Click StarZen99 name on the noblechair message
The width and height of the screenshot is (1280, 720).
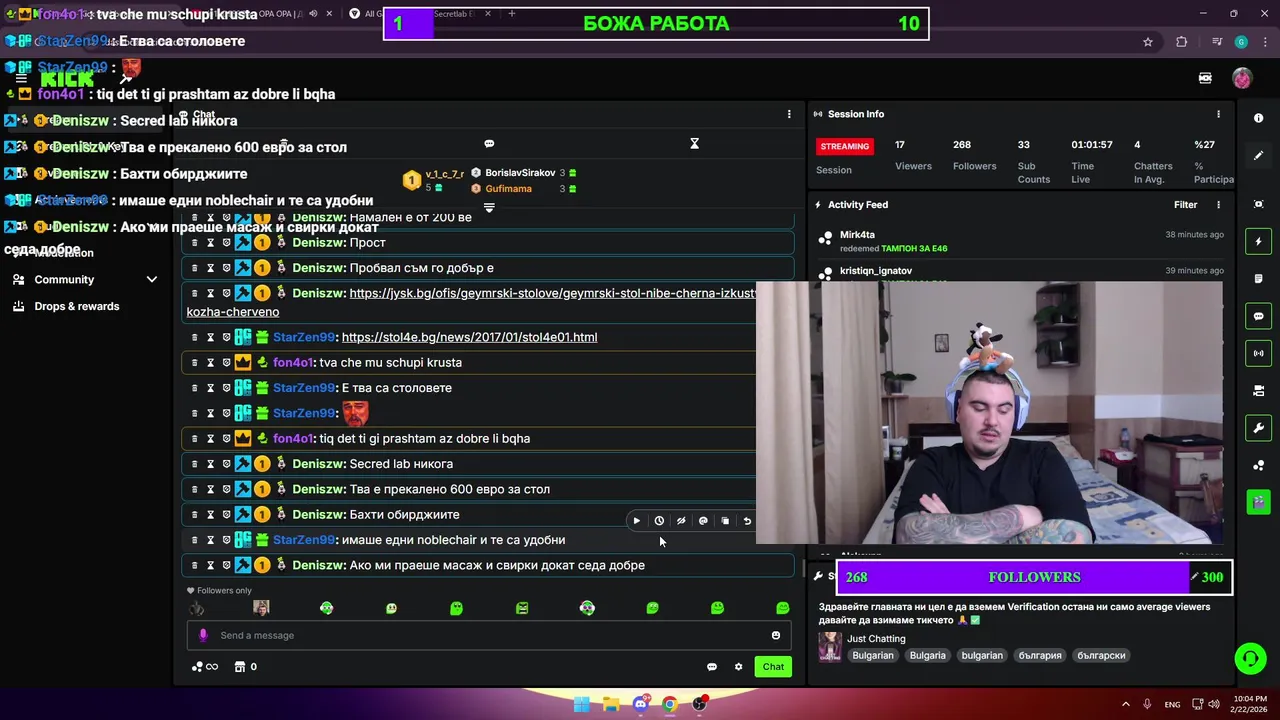(304, 540)
